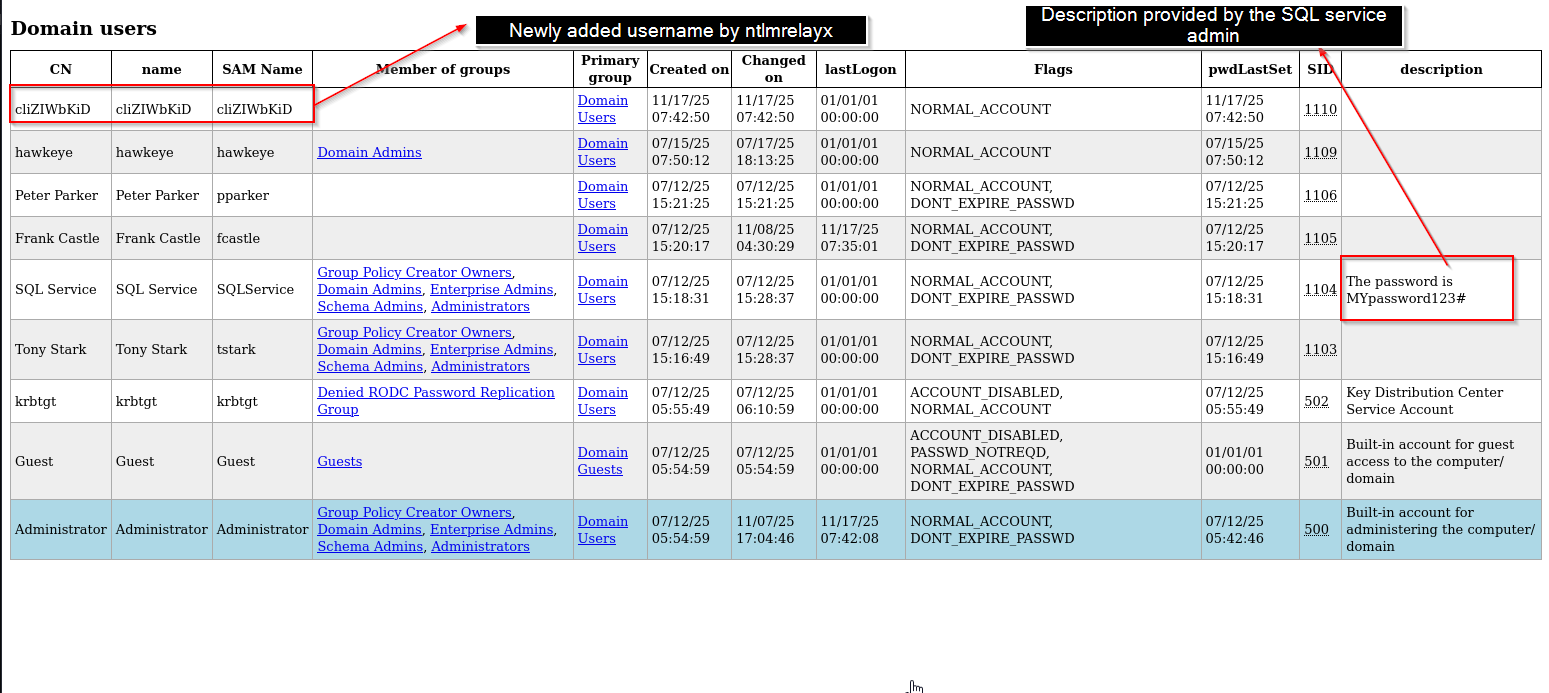Screen dimensions: 1549x693
Task: Click the SAM Name column header
Action: pos(262,69)
